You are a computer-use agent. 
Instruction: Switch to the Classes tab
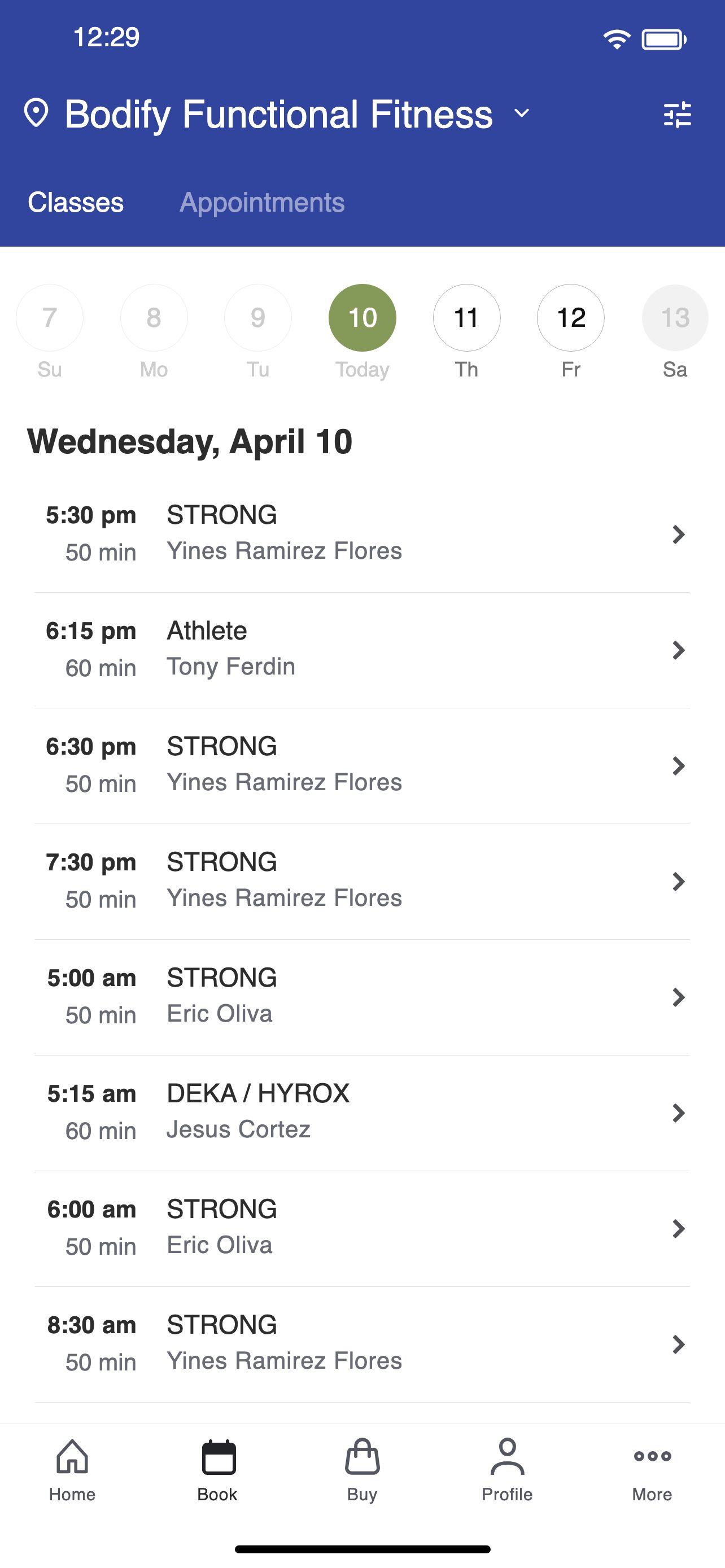tap(76, 202)
